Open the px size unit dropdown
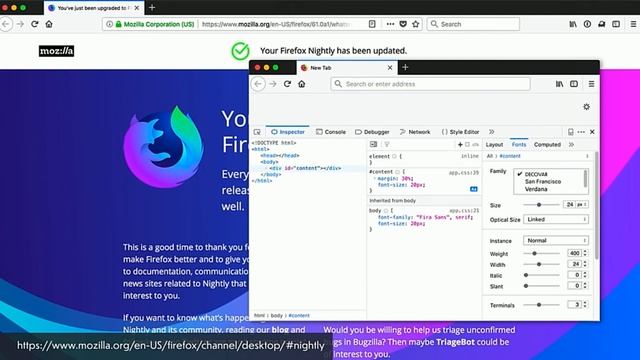The width and height of the screenshot is (640, 360). point(582,204)
